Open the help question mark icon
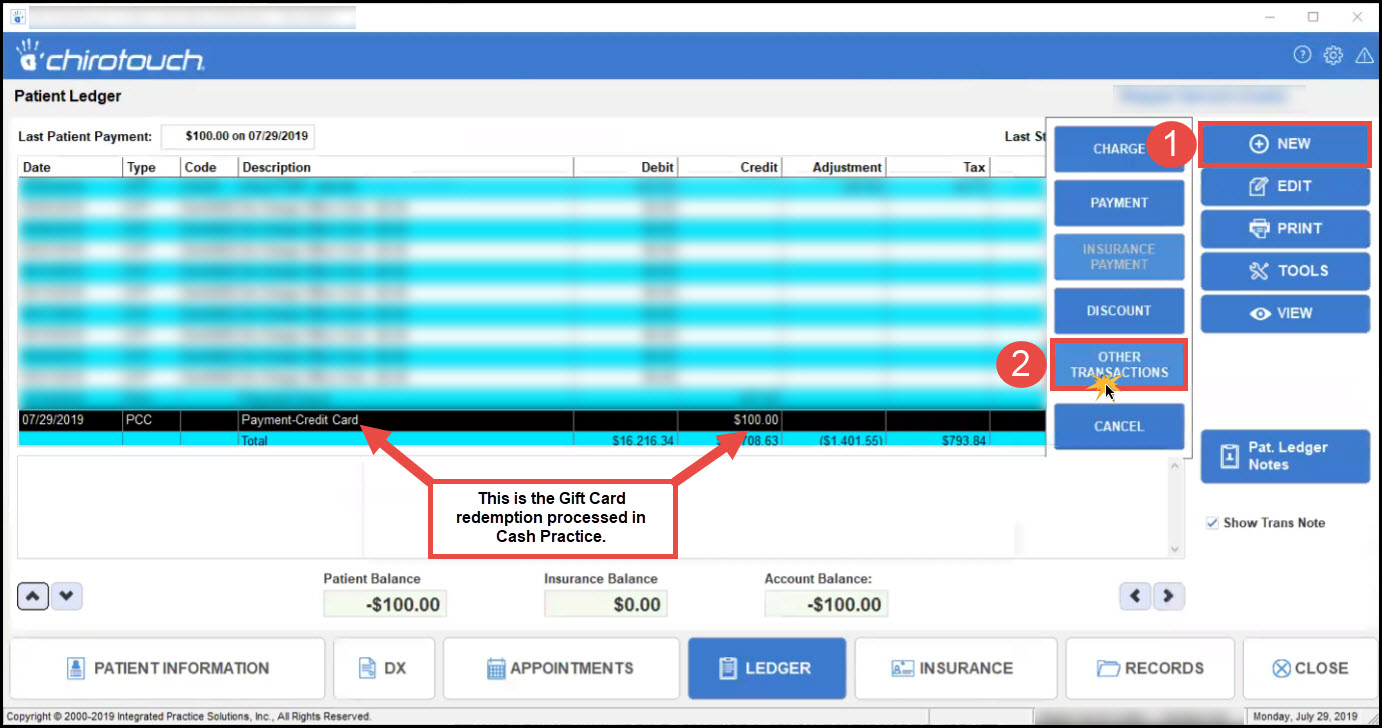 tap(1302, 56)
